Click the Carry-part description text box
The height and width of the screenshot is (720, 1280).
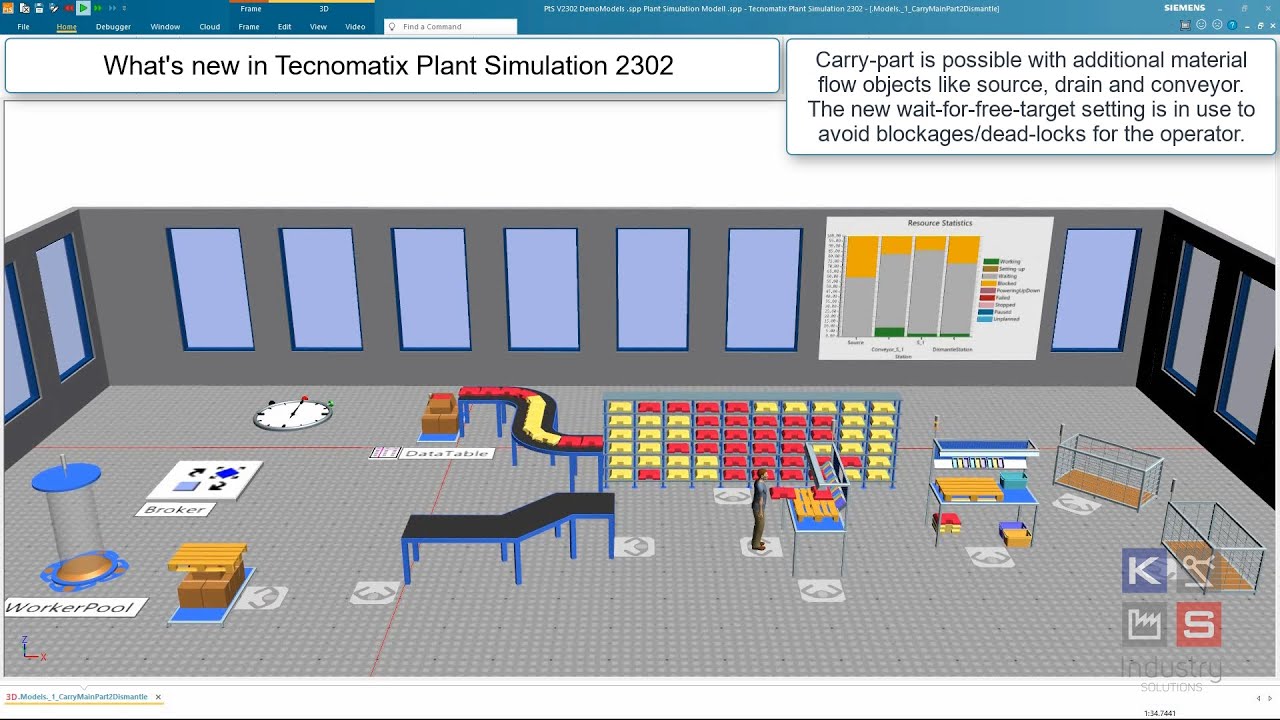[1031, 96]
